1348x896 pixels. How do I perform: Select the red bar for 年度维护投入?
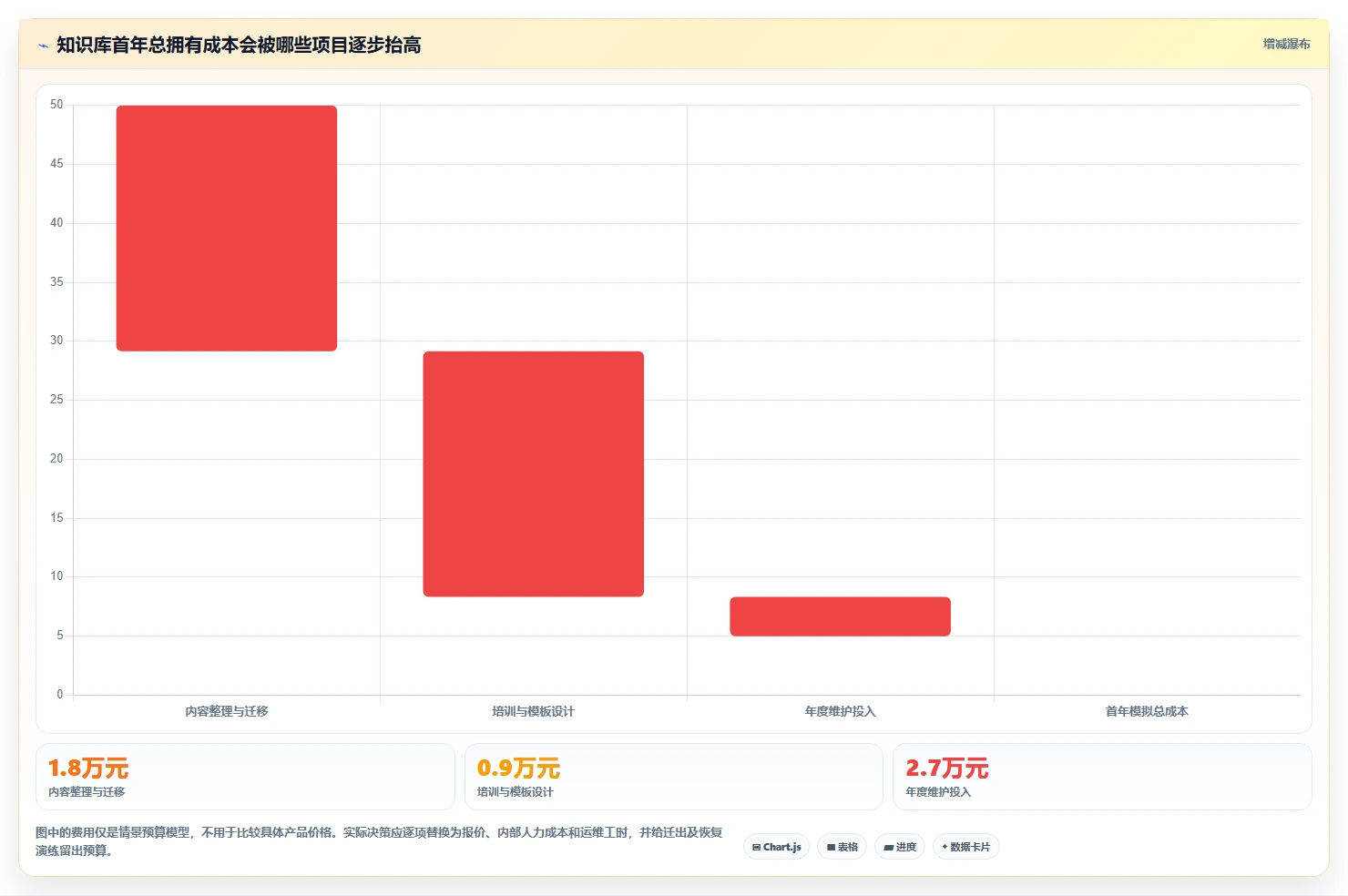840,616
